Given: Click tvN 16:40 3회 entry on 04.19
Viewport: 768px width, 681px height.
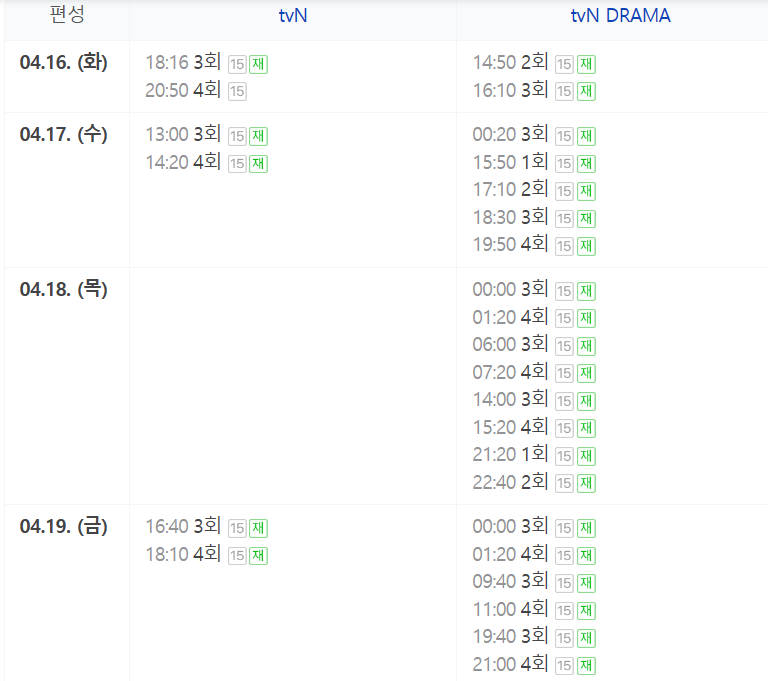Looking at the screenshot, I should 183,526.
